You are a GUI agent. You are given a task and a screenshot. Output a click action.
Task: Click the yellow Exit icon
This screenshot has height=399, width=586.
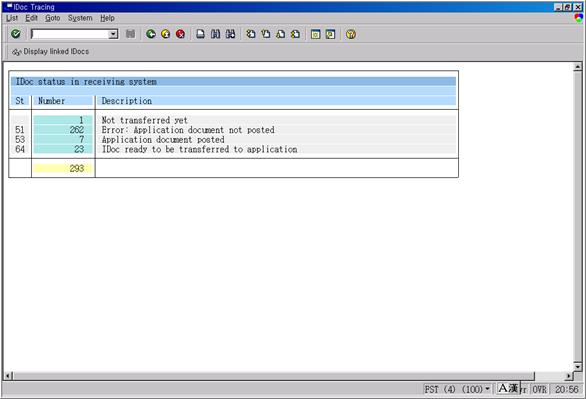tap(166, 34)
